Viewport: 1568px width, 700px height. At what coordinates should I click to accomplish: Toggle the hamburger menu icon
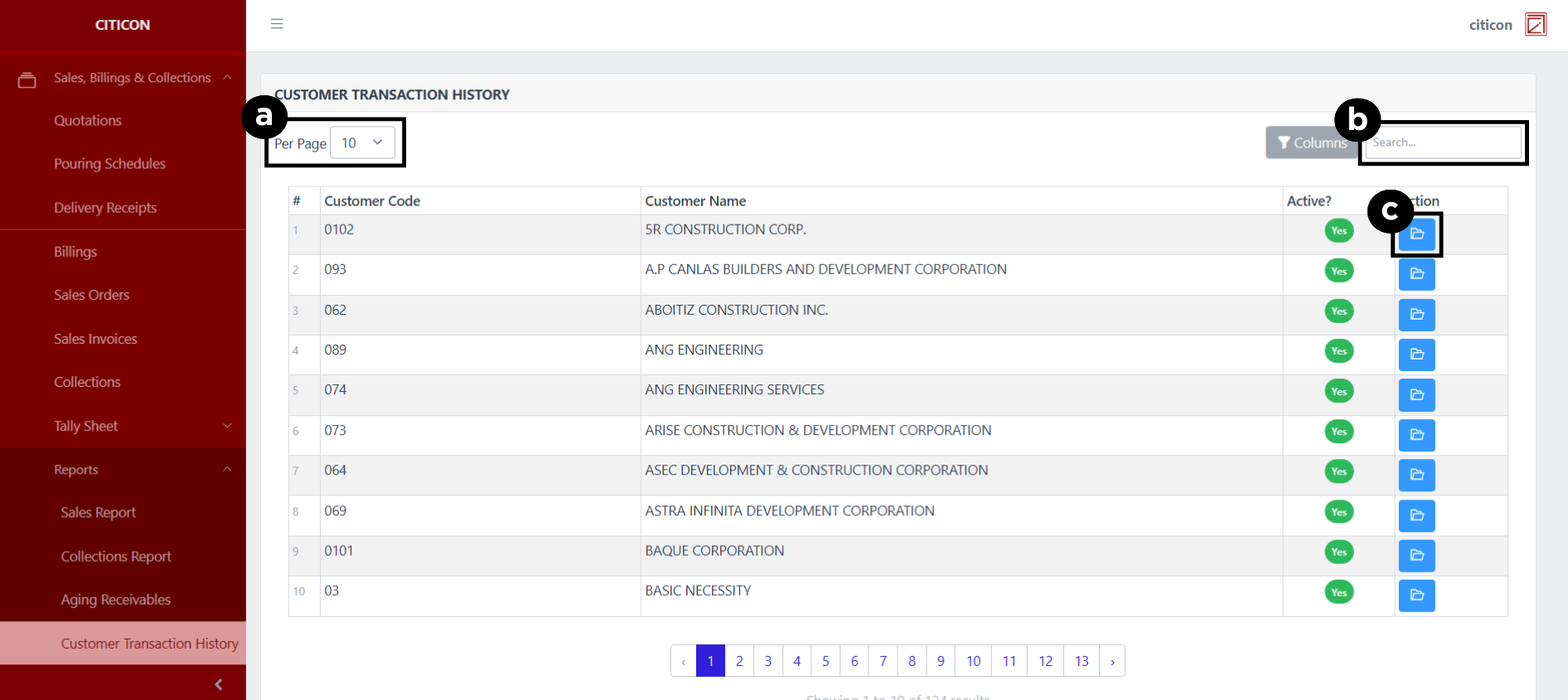point(277,24)
